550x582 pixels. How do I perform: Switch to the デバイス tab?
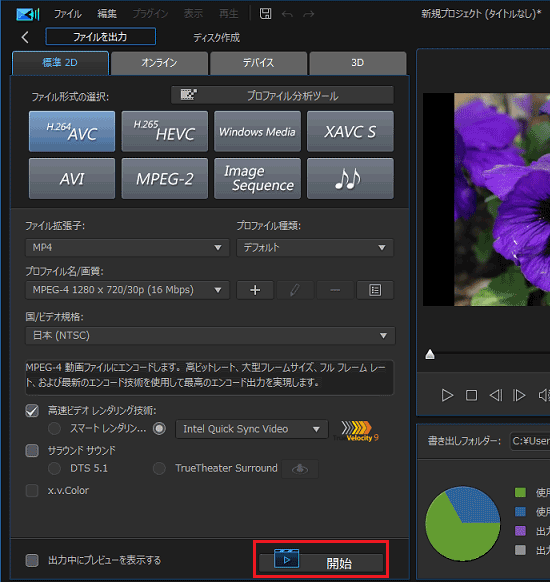(x=258, y=63)
